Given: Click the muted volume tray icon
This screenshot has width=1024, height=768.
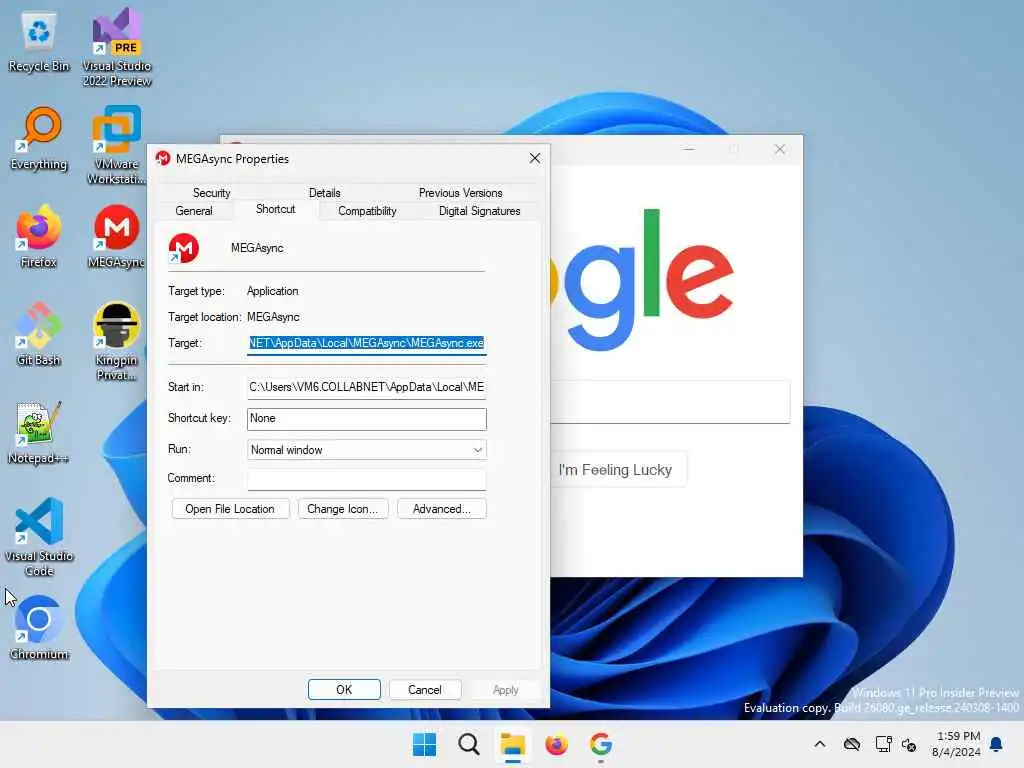Looking at the screenshot, I should click(909, 744).
